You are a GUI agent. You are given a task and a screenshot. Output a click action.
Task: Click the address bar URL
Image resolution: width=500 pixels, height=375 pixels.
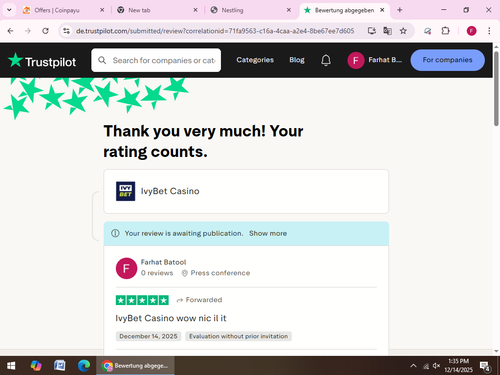[x=215, y=31]
